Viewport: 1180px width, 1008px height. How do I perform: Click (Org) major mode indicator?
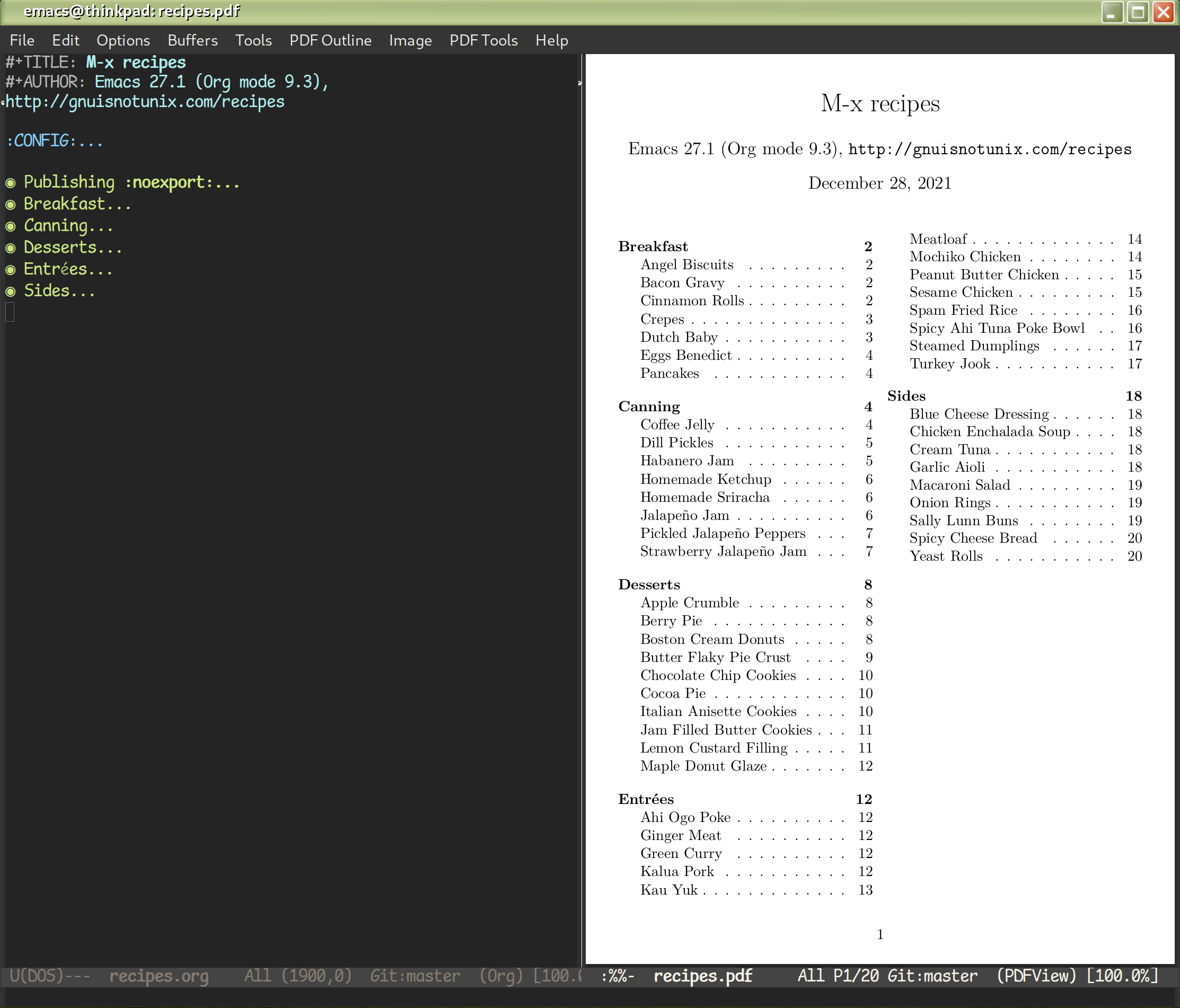[501, 976]
